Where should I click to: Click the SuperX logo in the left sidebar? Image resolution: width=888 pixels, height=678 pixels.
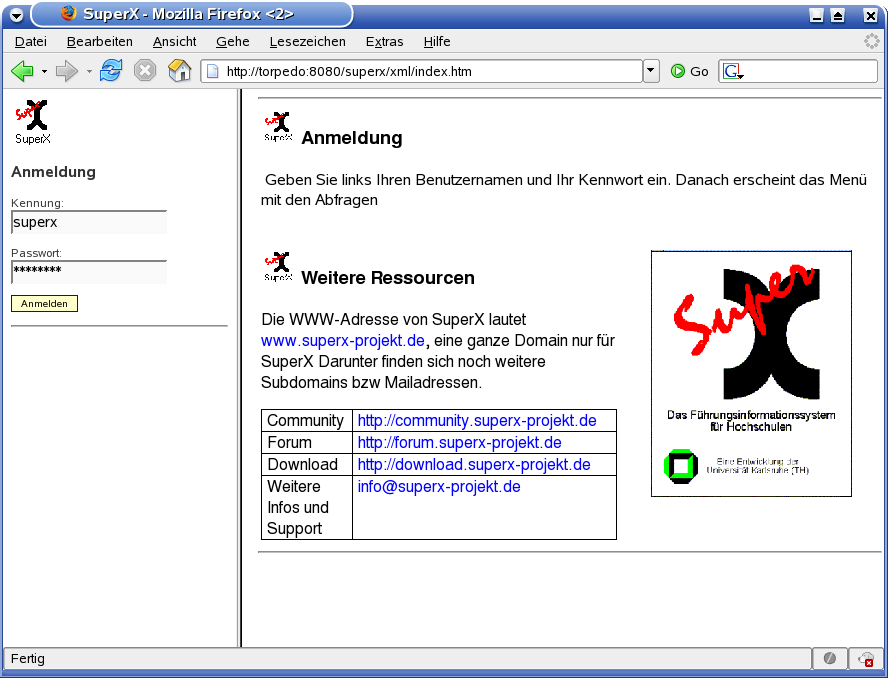pos(33,122)
